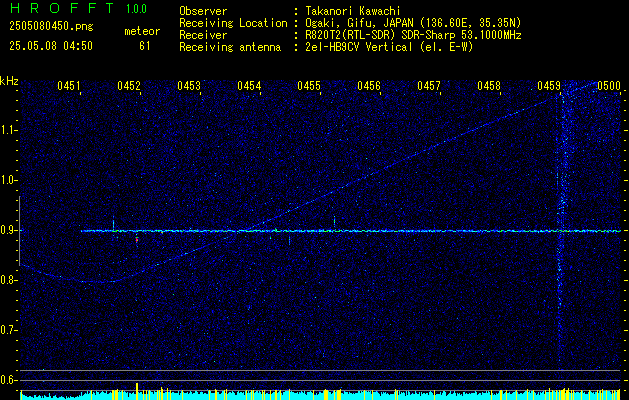The height and width of the screenshot is (400, 629).
Task: Click the Observer field label
Action: 203,11
